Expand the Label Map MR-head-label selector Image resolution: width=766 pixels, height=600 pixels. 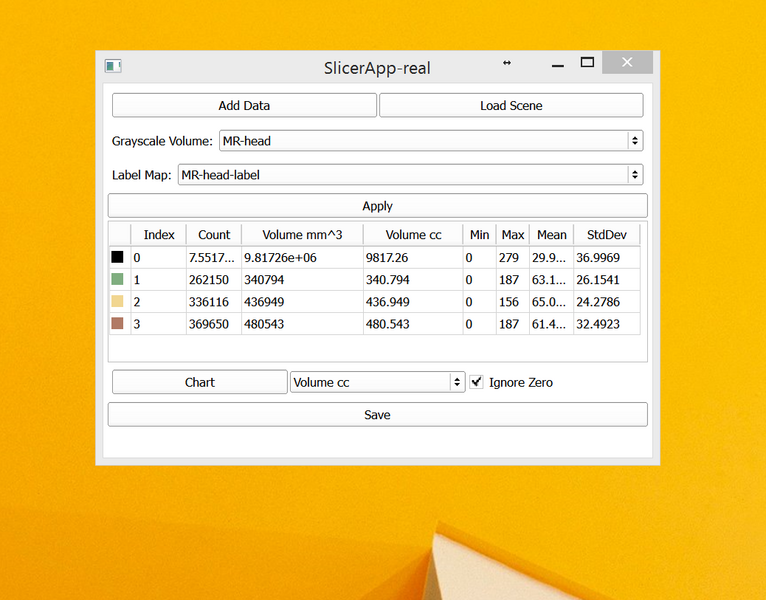tap(409, 175)
